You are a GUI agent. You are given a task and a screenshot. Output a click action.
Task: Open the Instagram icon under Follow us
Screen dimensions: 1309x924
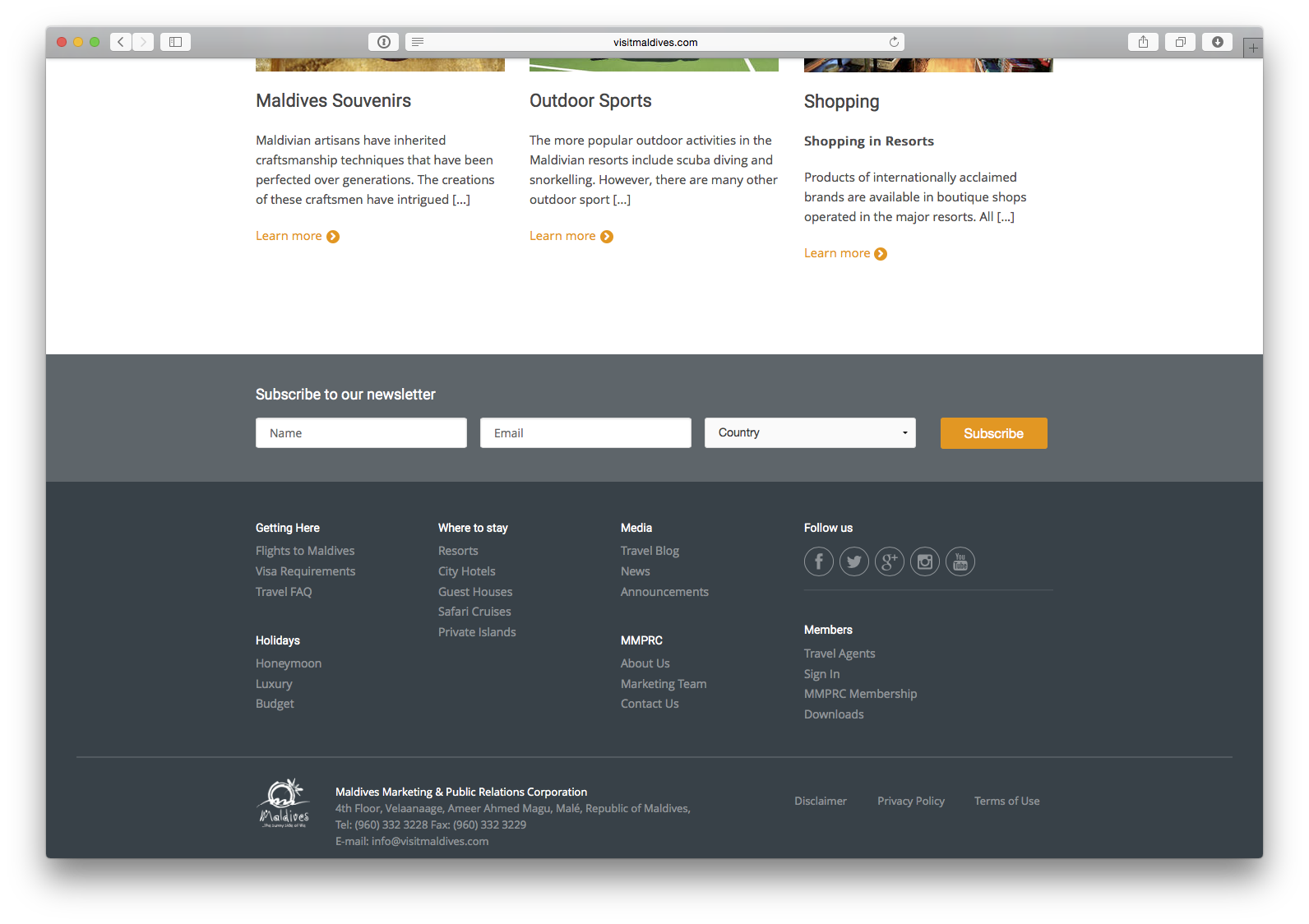pyautogui.click(x=925, y=561)
